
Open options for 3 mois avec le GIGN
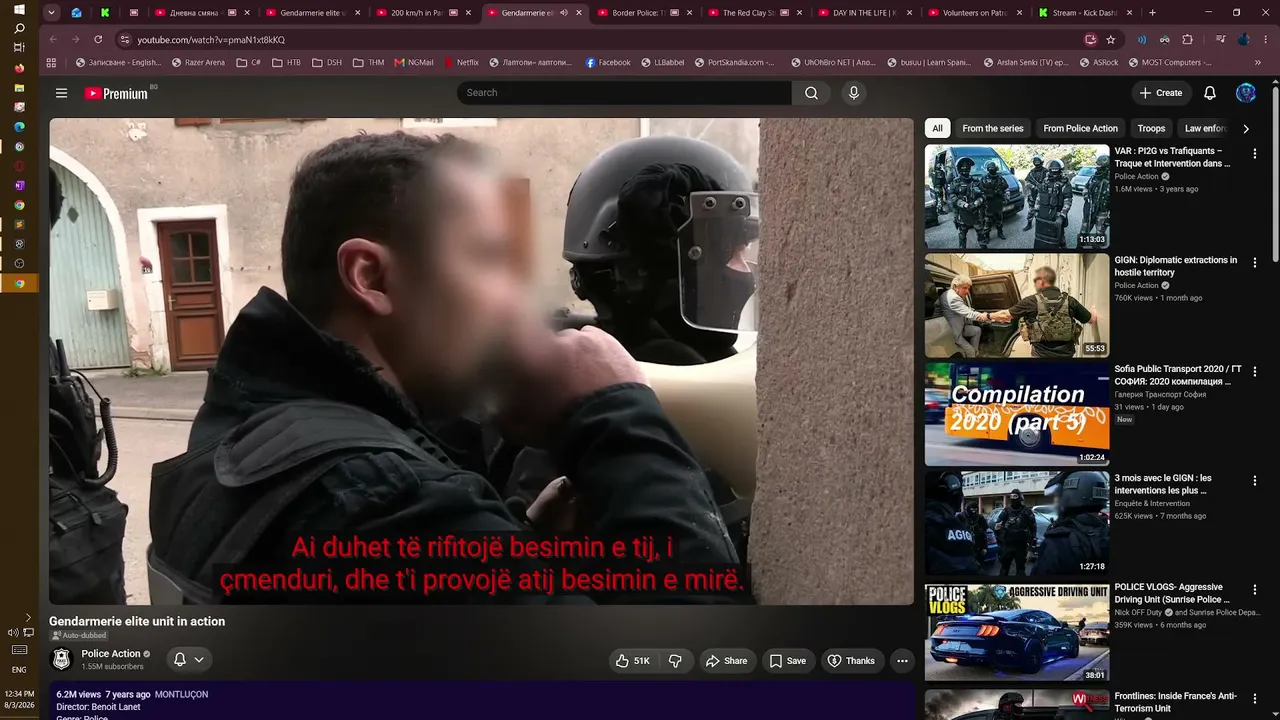pyautogui.click(x=1255, y=481)
